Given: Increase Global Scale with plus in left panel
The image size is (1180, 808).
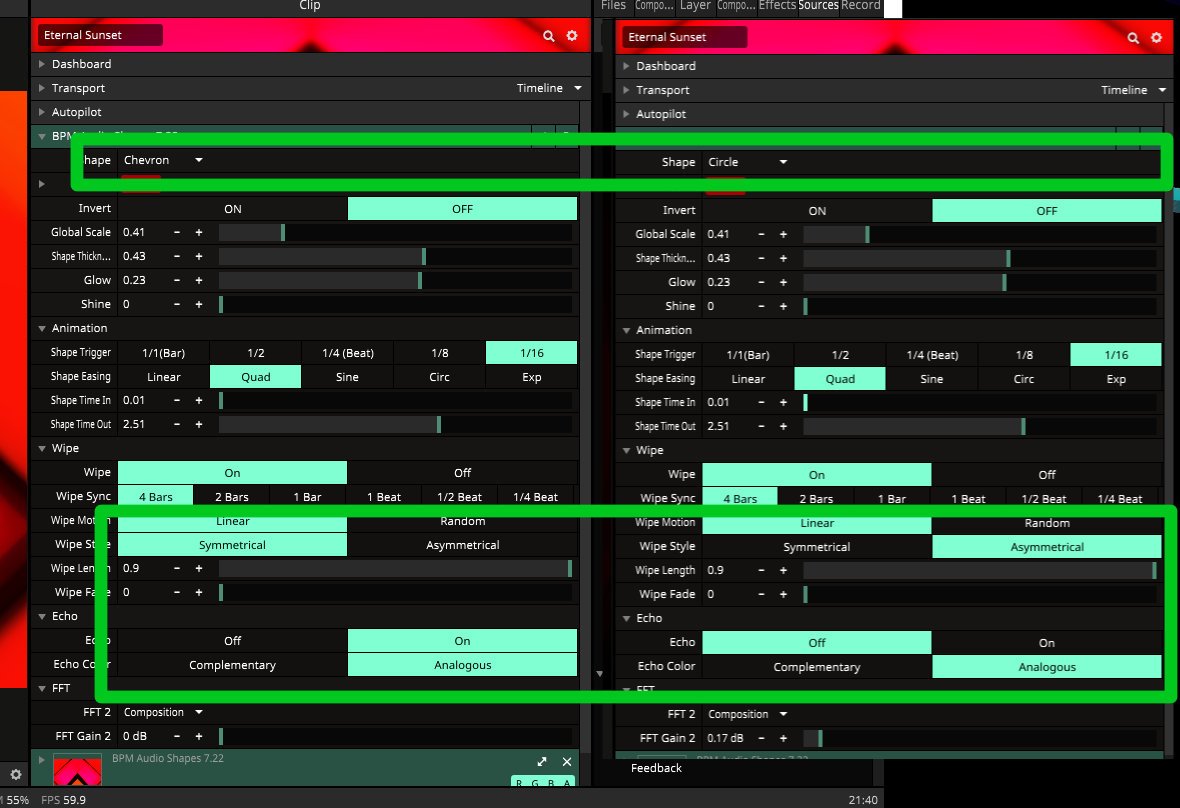Looking at the screenshot, I should (x=199, y=232).
